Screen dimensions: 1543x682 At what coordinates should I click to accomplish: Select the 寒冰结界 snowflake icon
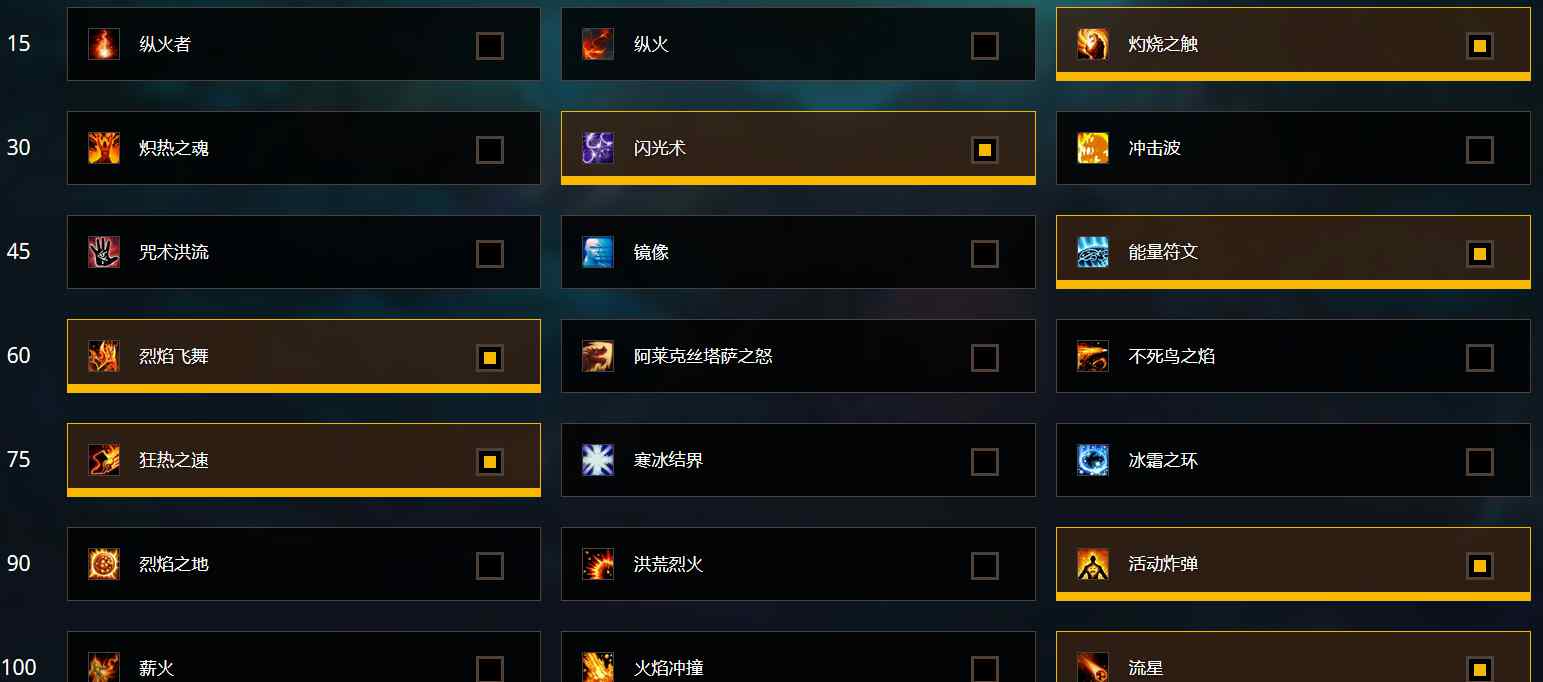pos(598,460)
